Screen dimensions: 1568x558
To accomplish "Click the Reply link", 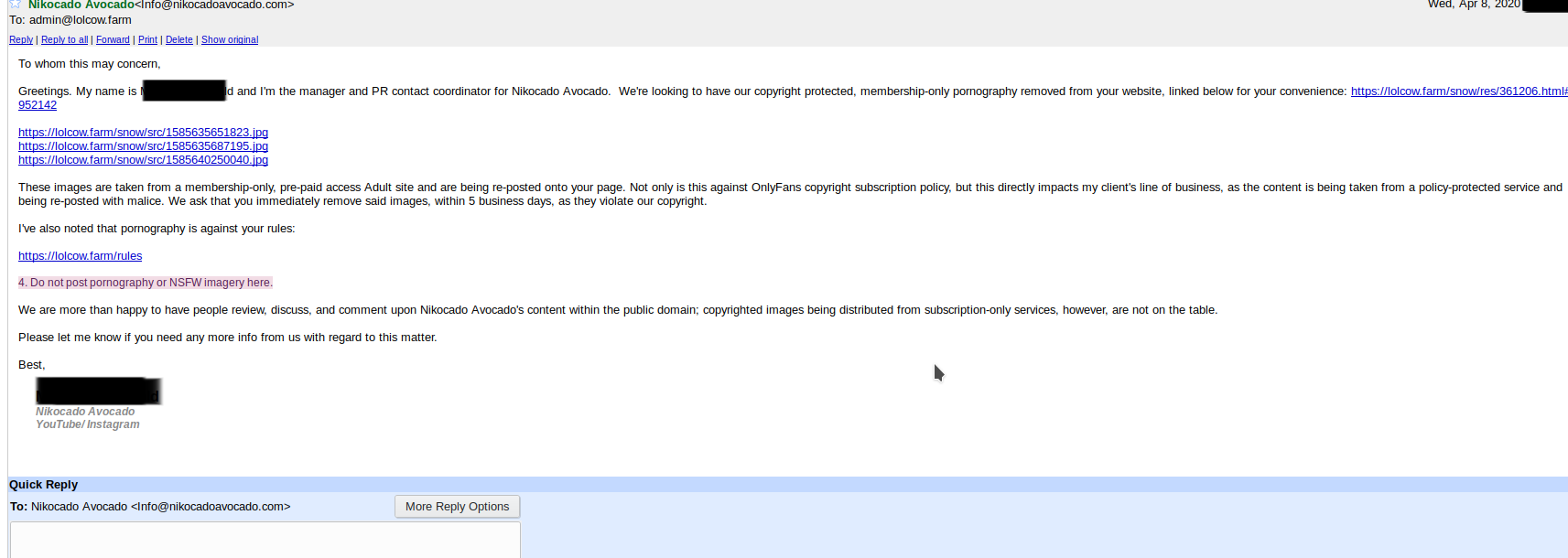I will coord(20,40).
